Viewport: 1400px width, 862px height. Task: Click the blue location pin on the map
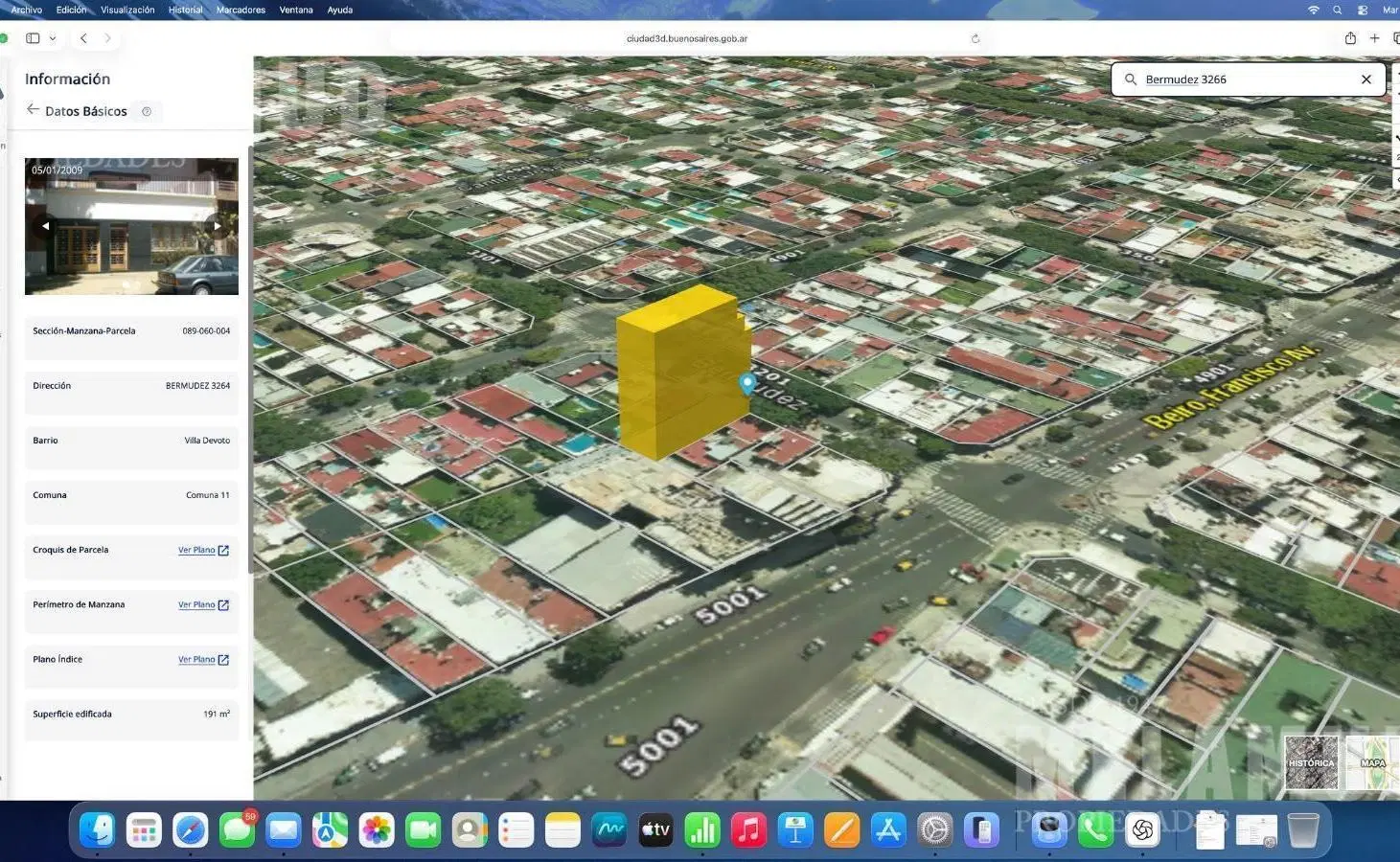click(x=747, y=384)
